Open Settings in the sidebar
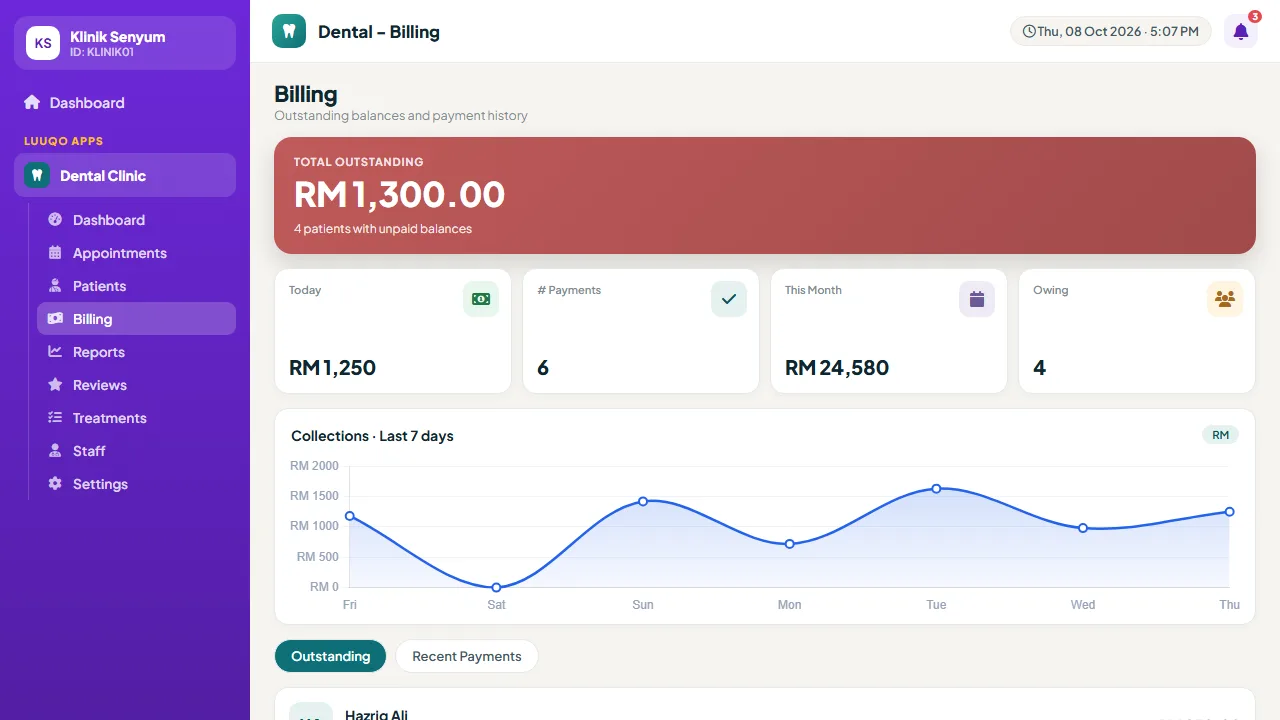Screen dimensions: 1280x720 pyautogui.click(x=136, y=484)
